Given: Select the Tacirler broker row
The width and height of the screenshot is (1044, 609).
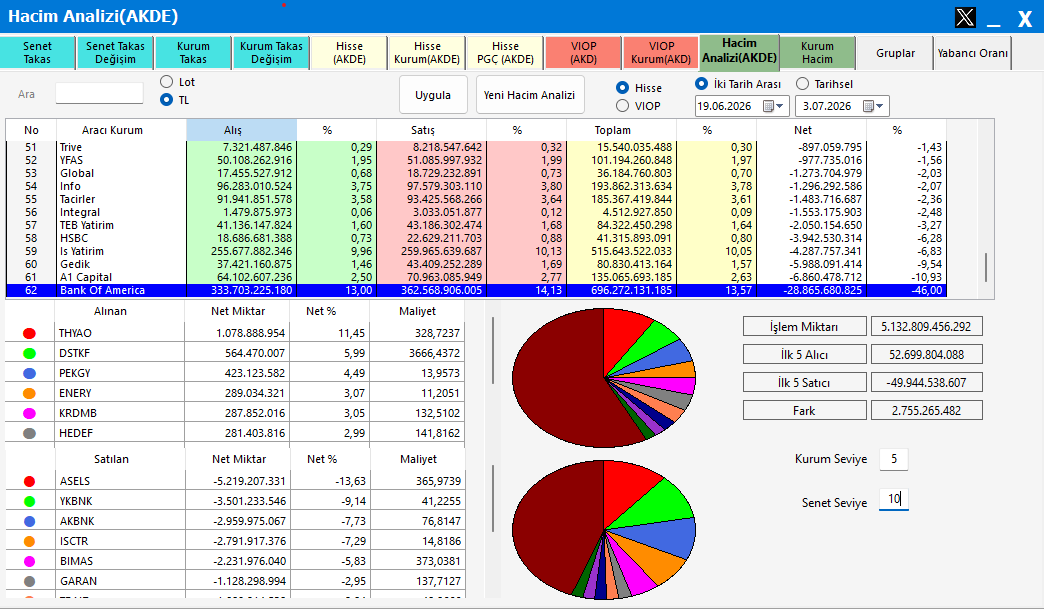Looking at the screenshot, I should click(x=476, y=199).
